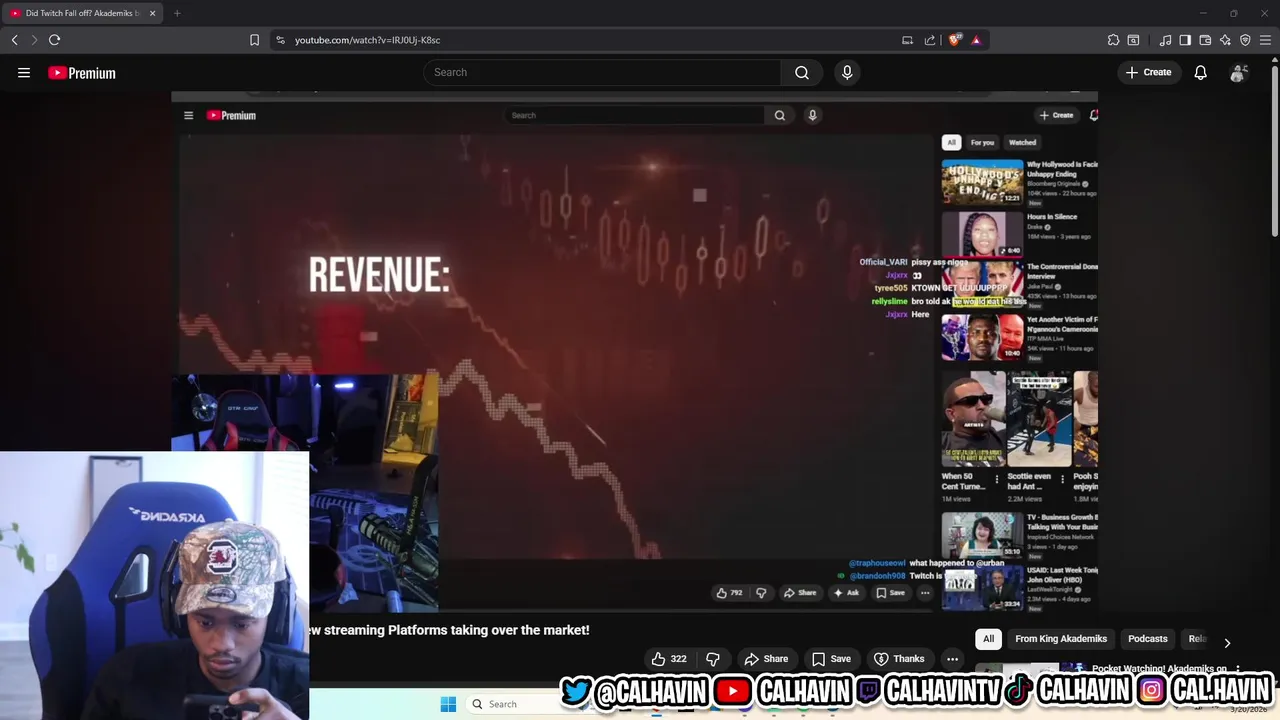
Task: Open the browser main hamburger menu
Action: click(1265, 40)
